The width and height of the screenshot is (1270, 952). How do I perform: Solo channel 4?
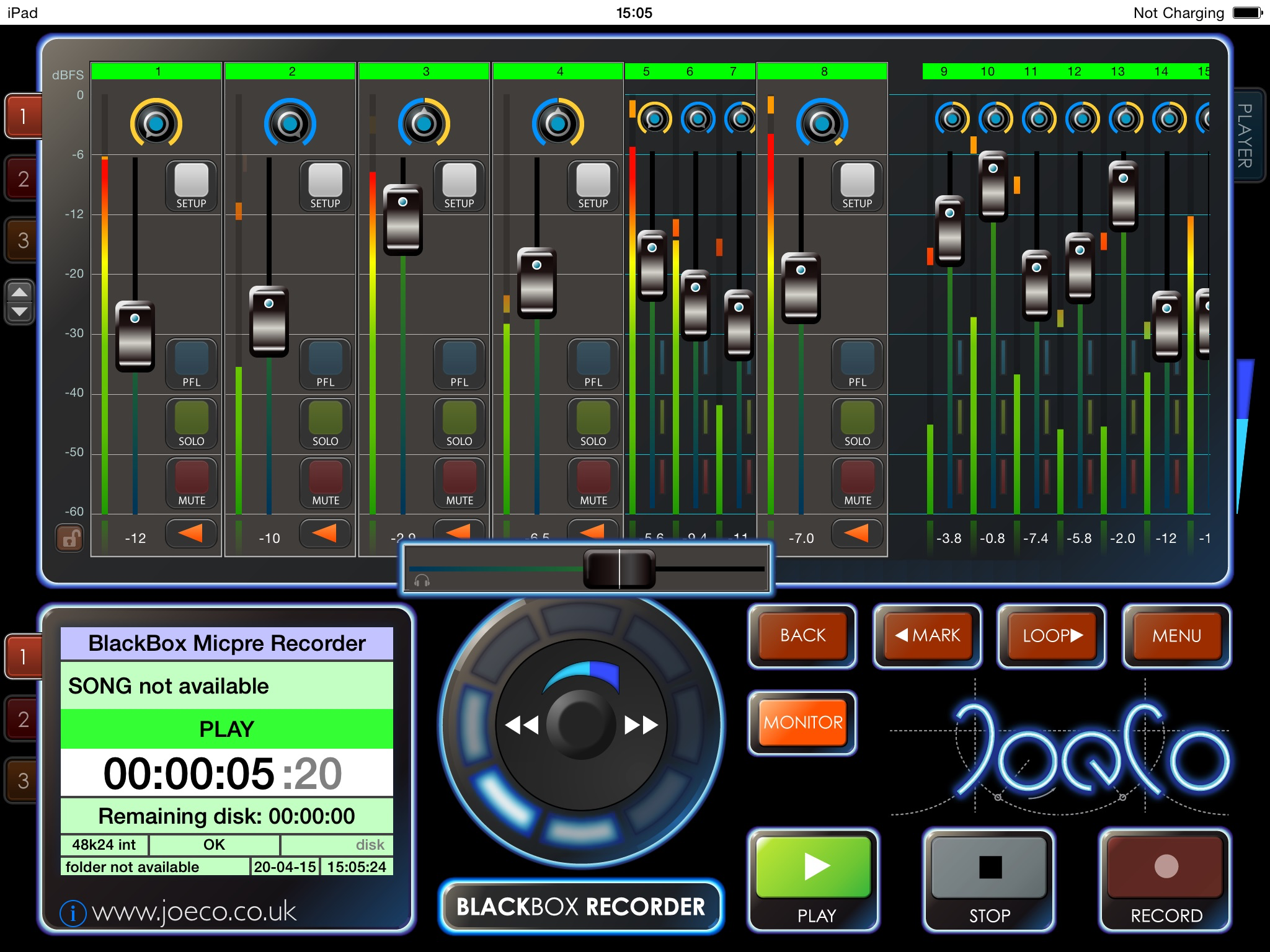[x=593, y=423]
